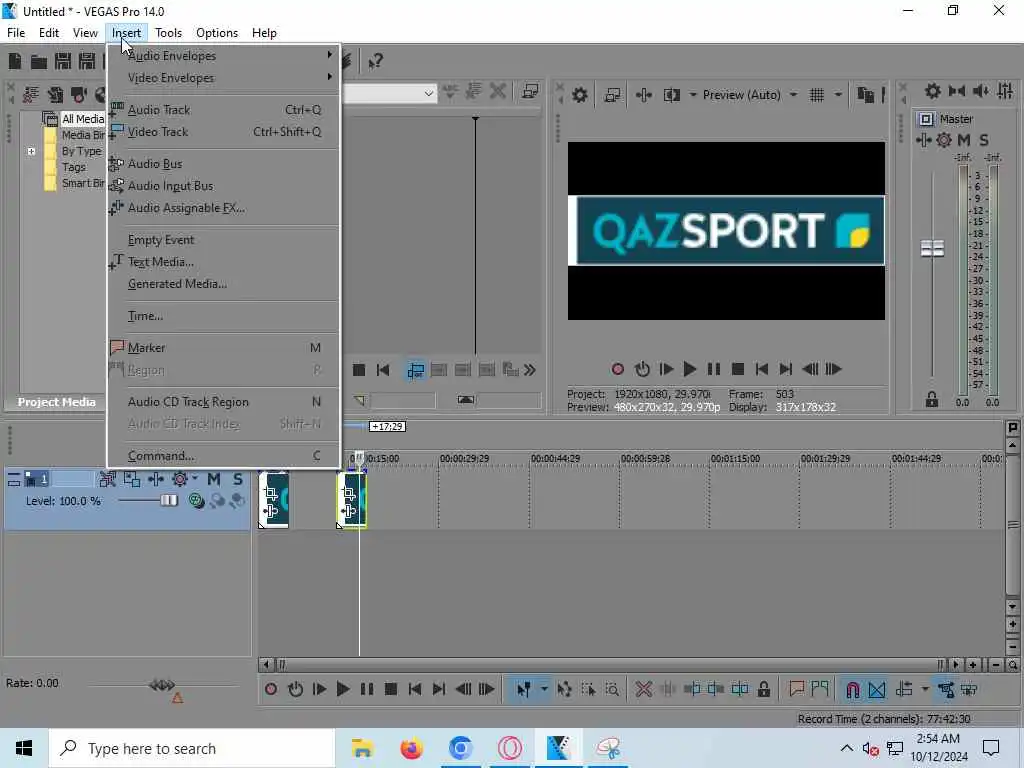Open Track FX icon on track 1
Viewport: 1024px width, 768px height.
point(155,479)
